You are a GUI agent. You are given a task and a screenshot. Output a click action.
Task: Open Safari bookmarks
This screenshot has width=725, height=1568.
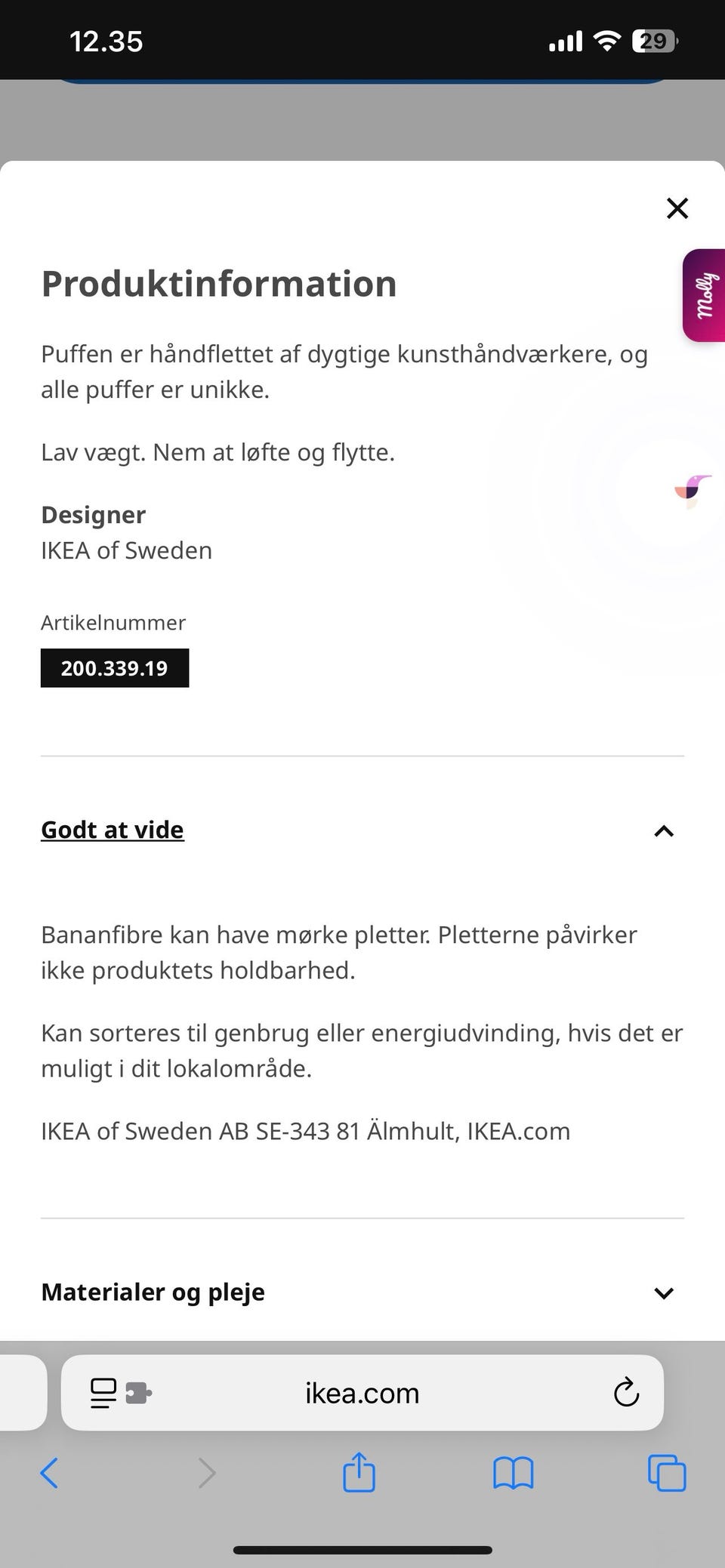coord(513,1473)
